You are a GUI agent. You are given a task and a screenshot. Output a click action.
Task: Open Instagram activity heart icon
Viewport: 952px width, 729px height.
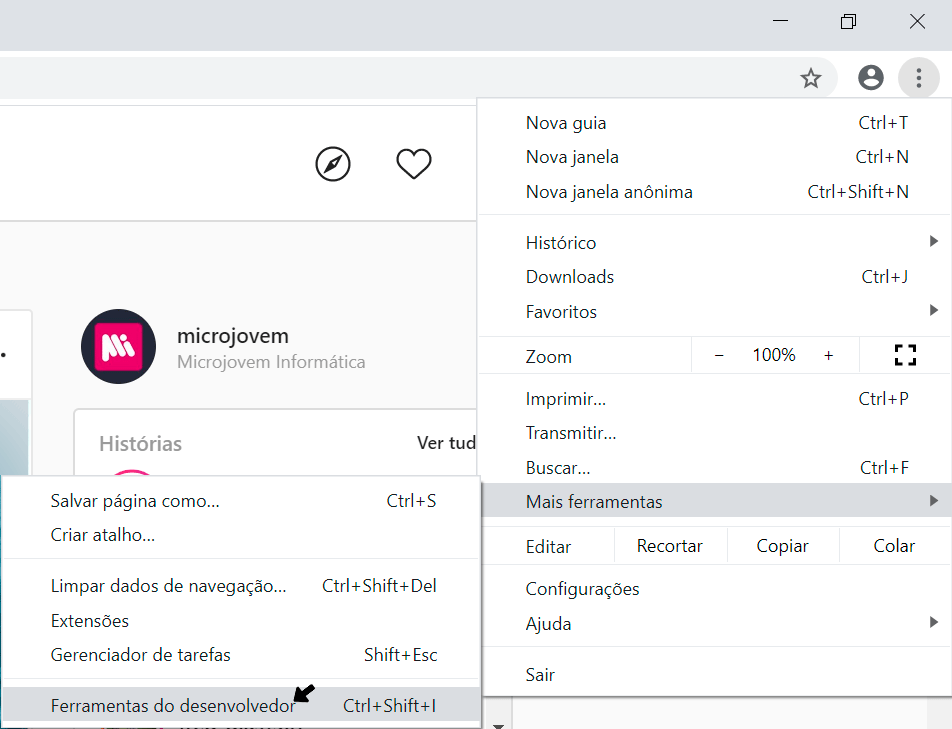pyautogui.click(x=414, y=164)
